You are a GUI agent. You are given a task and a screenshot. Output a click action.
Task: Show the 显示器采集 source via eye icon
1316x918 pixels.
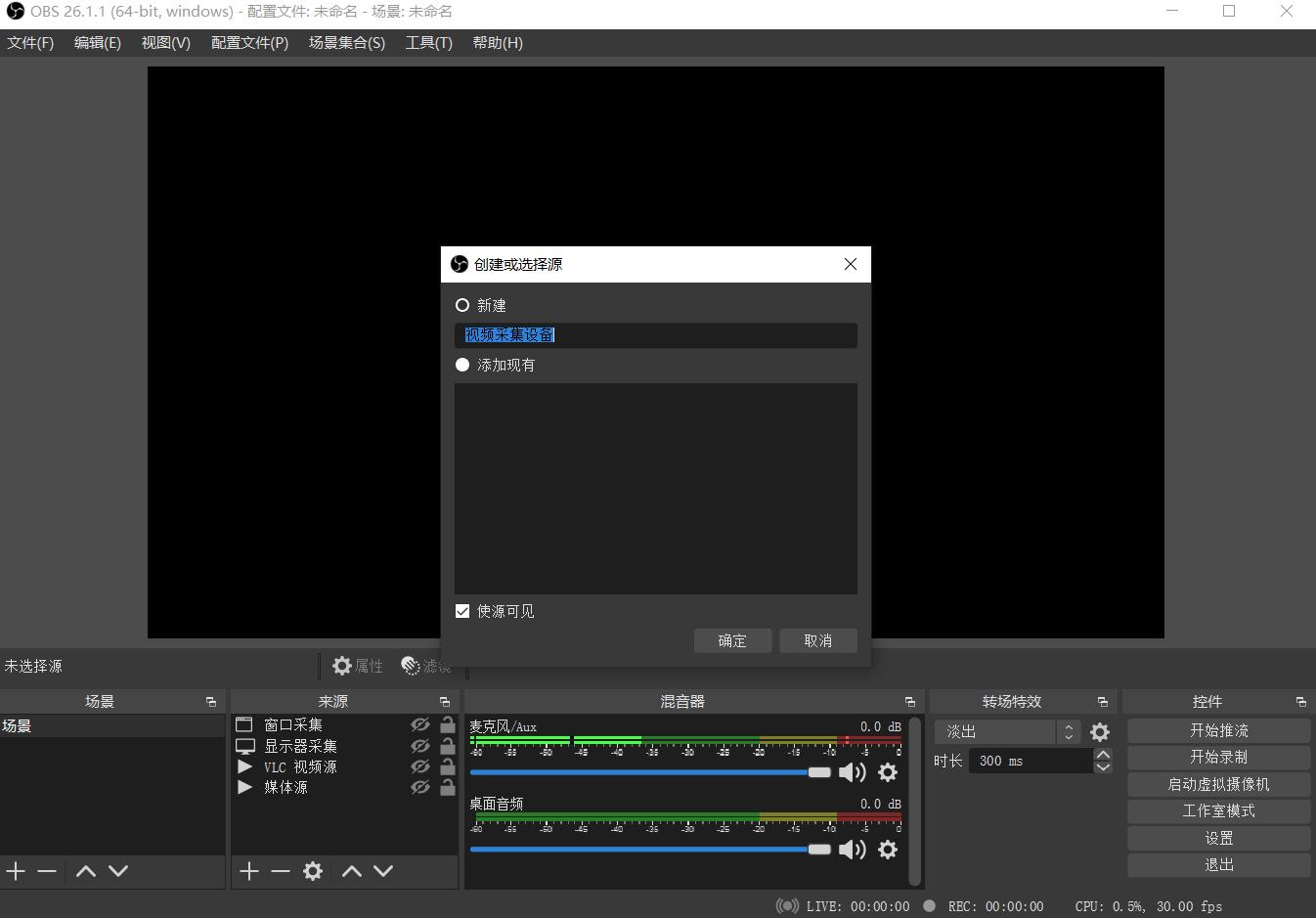[x=420, y=746]
